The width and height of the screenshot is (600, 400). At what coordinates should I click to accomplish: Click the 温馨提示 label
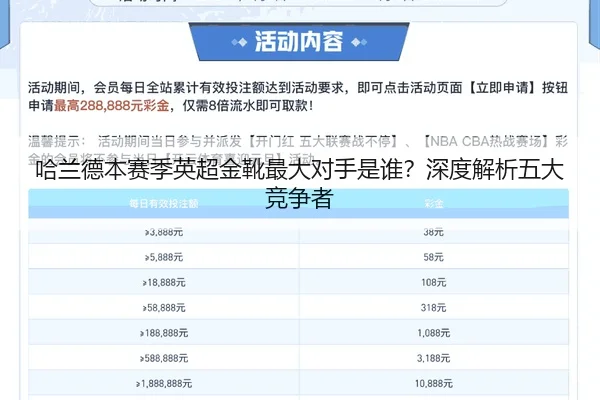54,141
